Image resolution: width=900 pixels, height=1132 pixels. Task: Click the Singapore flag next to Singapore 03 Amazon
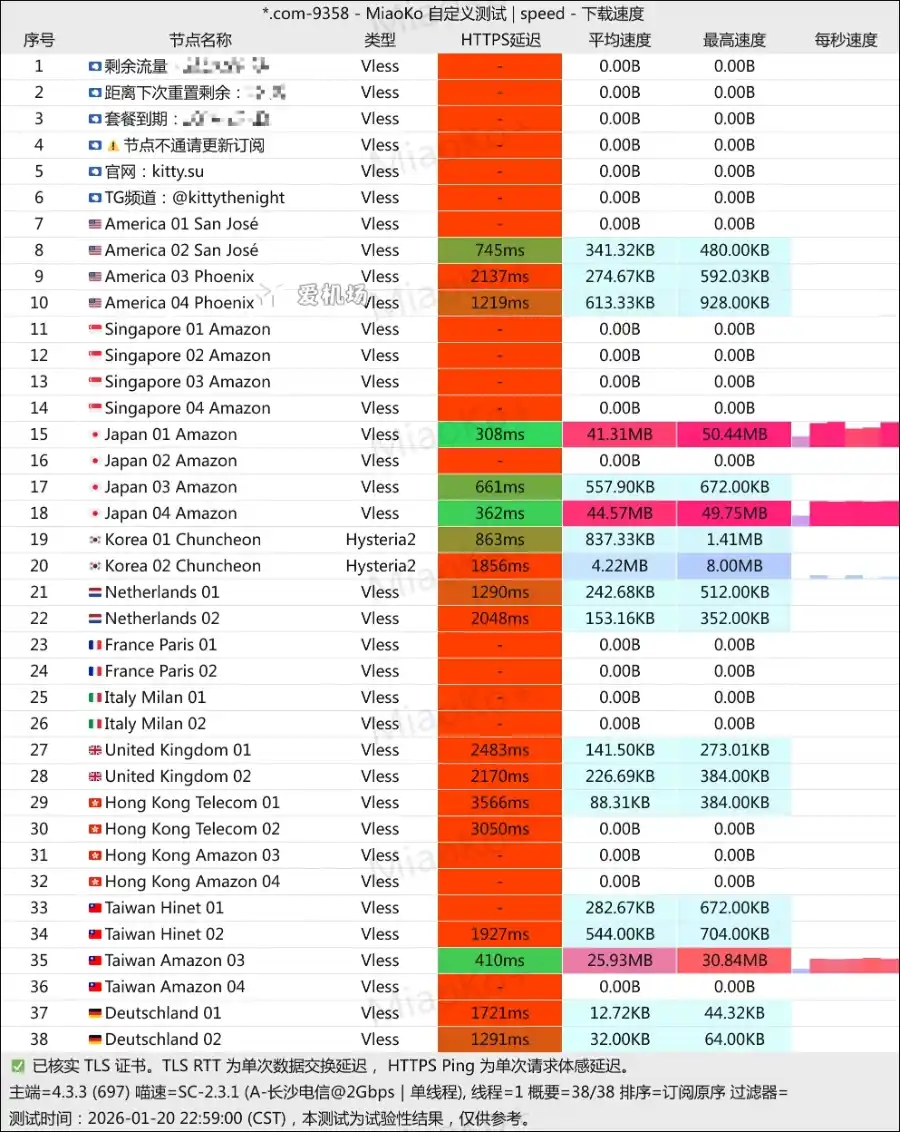tap(95, 382)
